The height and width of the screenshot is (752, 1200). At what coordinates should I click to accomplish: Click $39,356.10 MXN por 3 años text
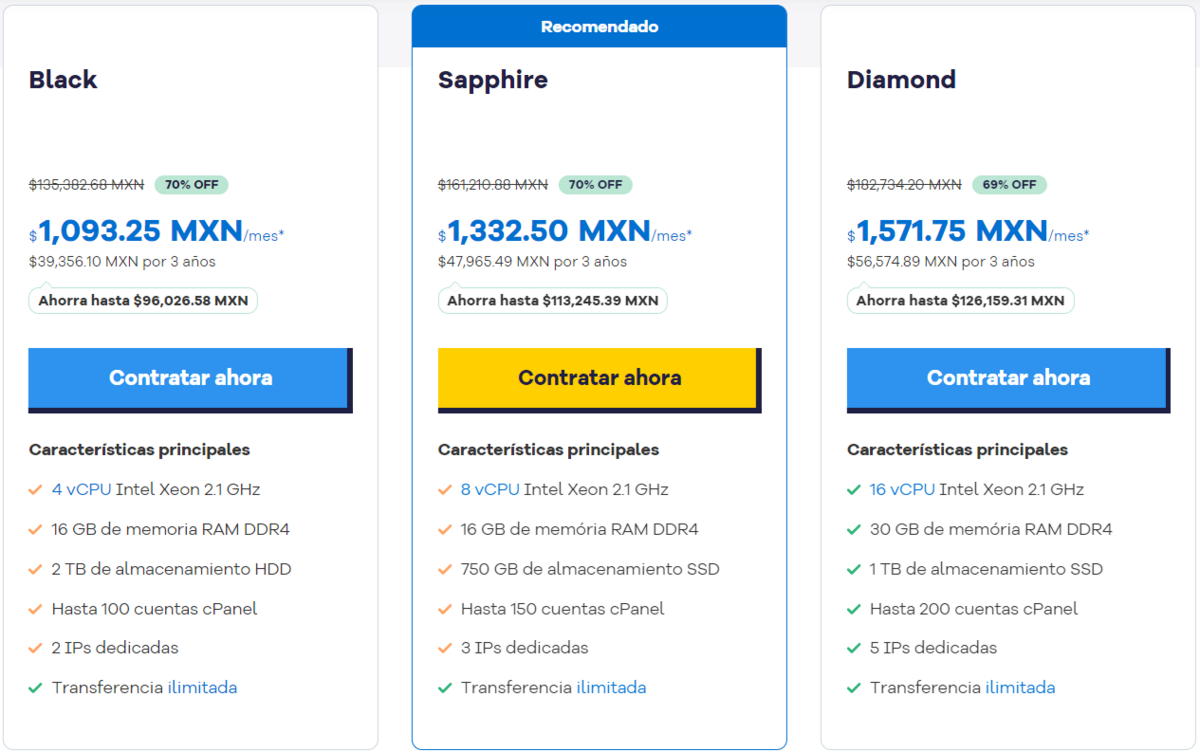(122, 262)
